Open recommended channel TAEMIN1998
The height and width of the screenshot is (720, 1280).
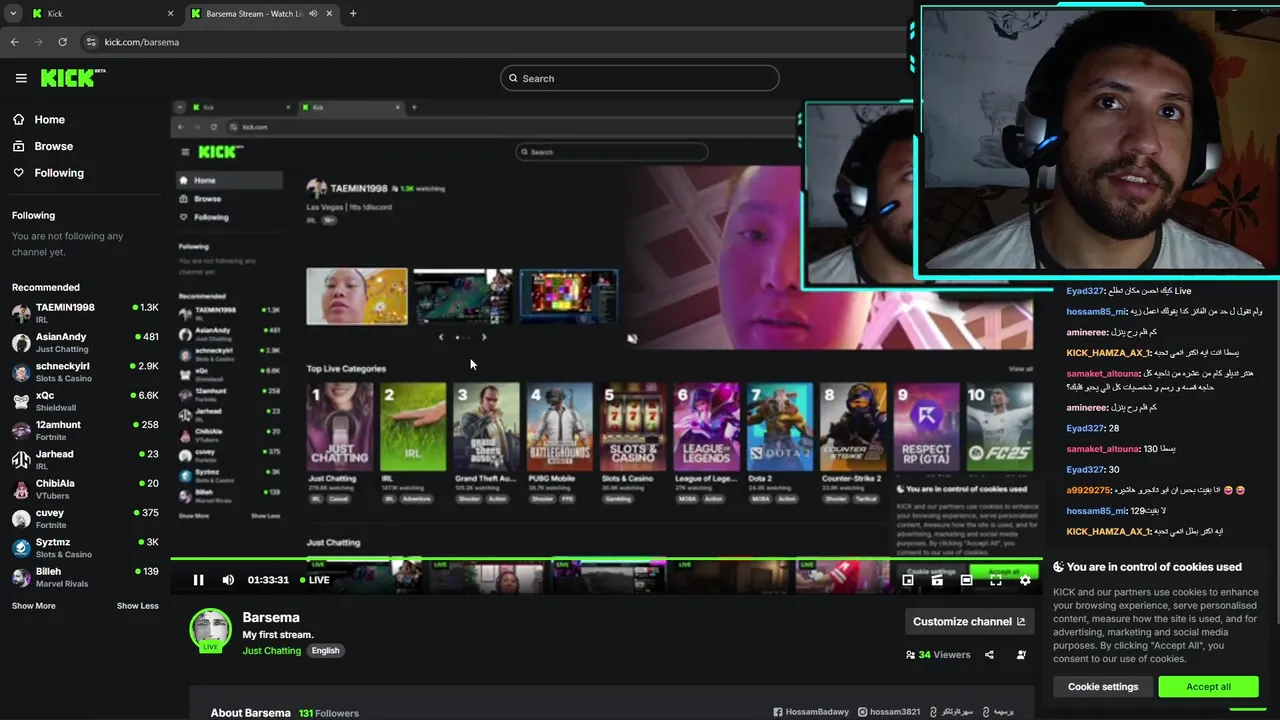85,312
